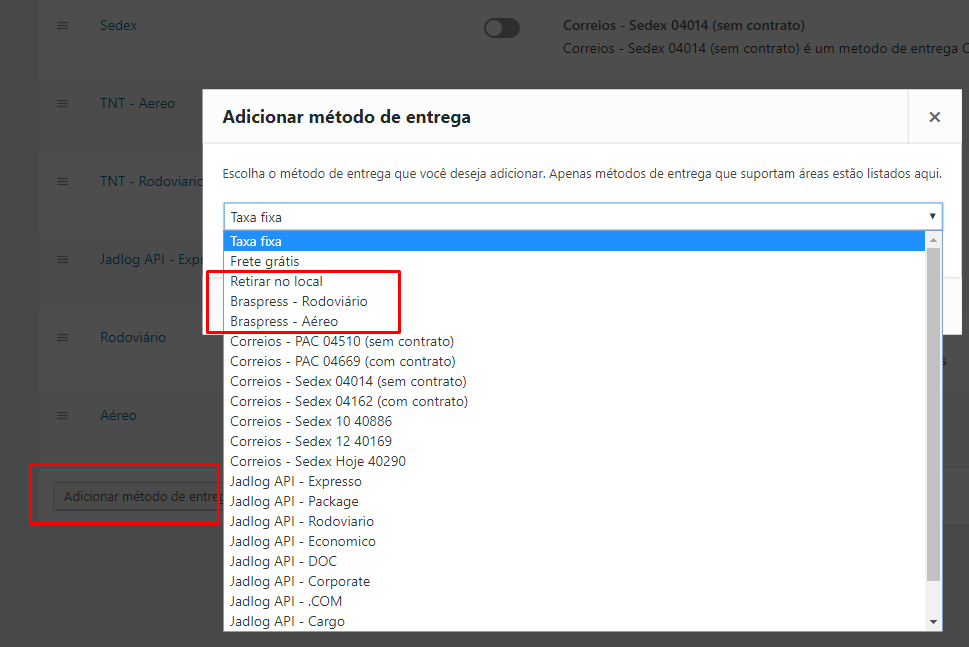Click drag handle beside Aéreo row

click(x=62, y=415)
